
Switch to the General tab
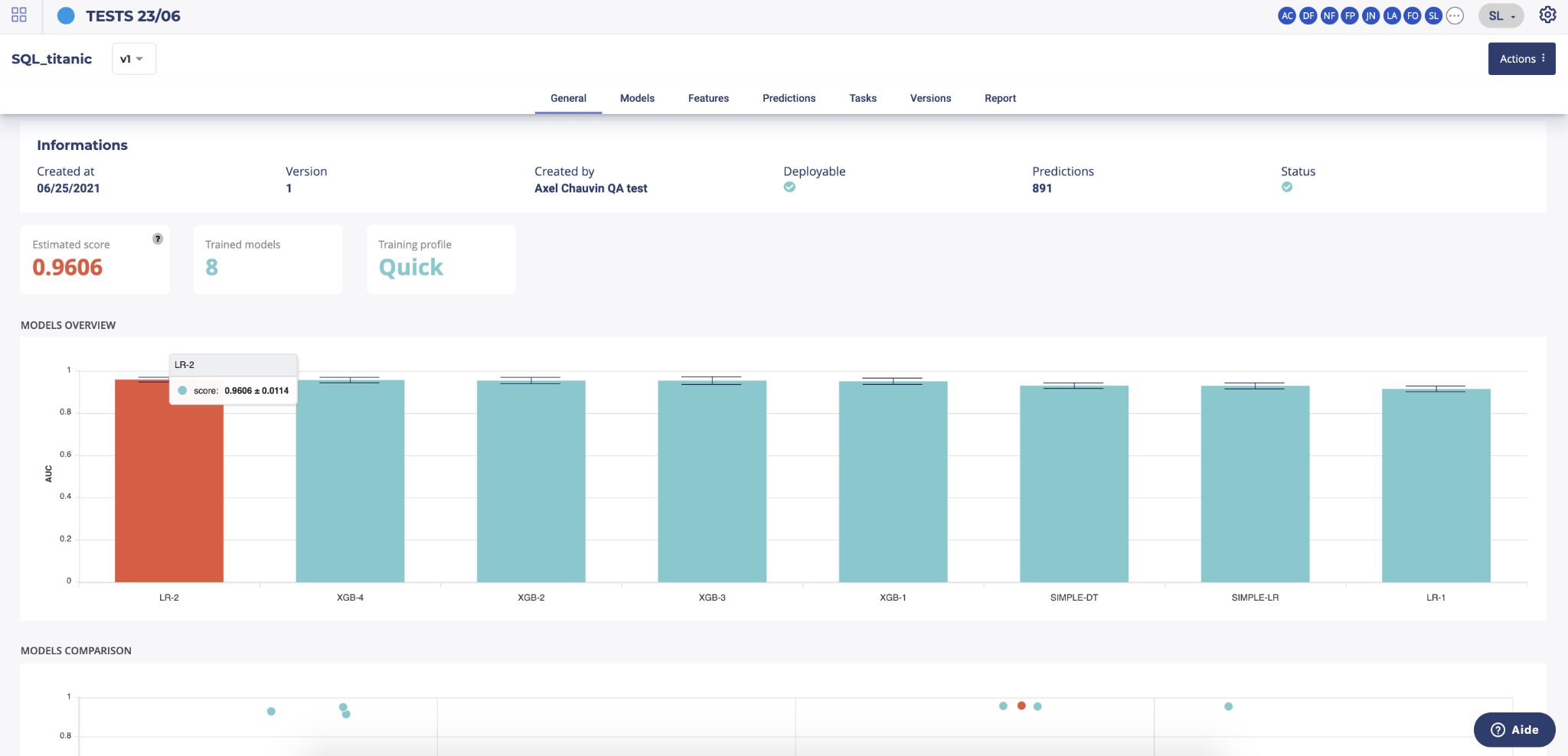568,98
